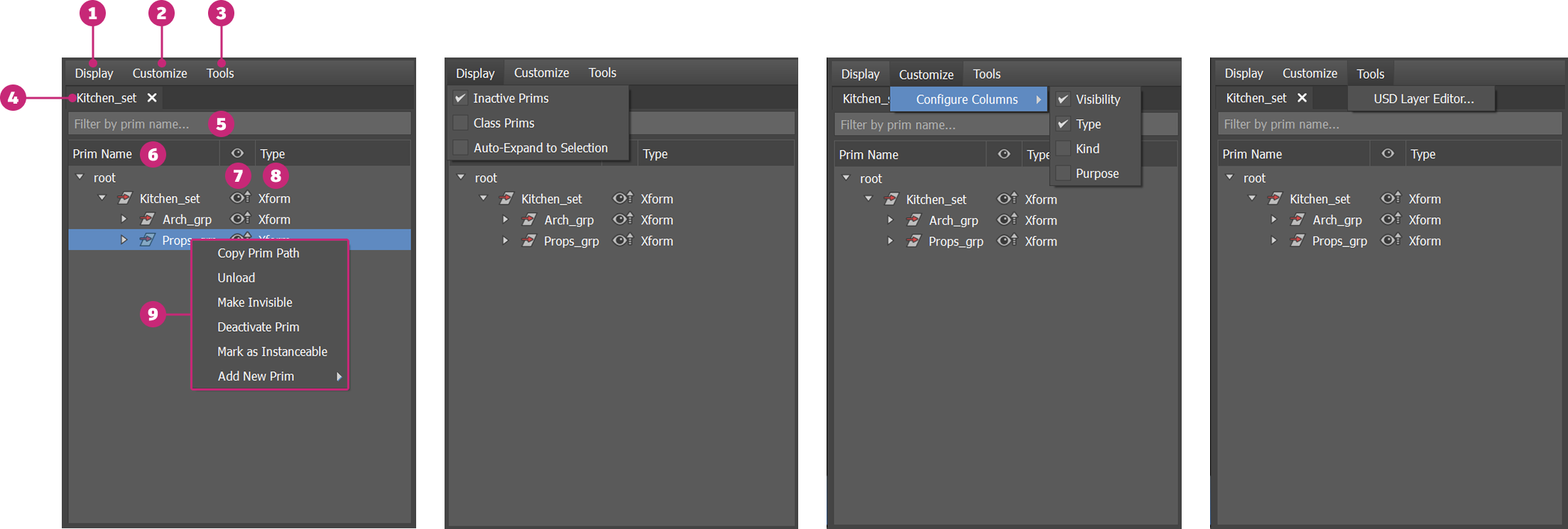The height and width of the screenshot is (529, 1568).
Task: Collapse the root node in the fourth panel
Action: [1229, 178]
